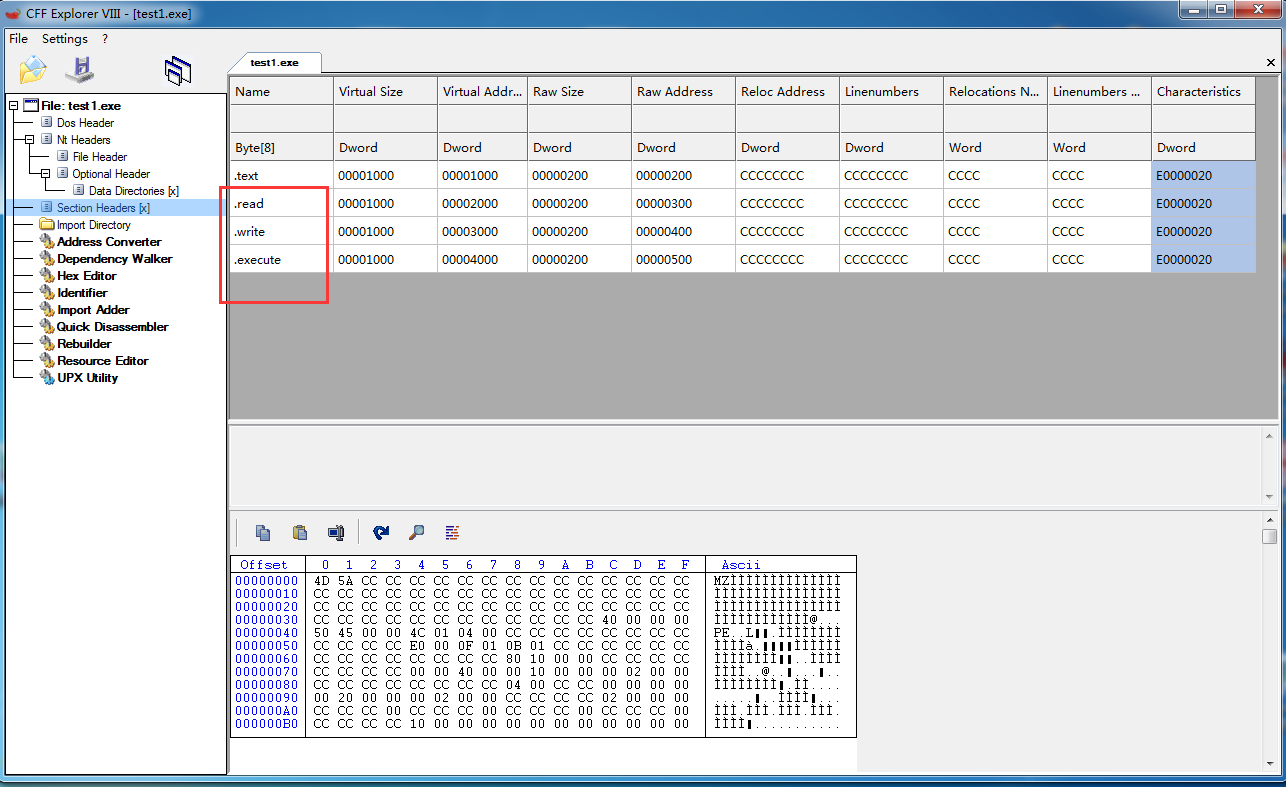1286x787 pixels.
Task: Click the hex editor colored lines icon
Action: pyautogui.click(x=452, y=532)
